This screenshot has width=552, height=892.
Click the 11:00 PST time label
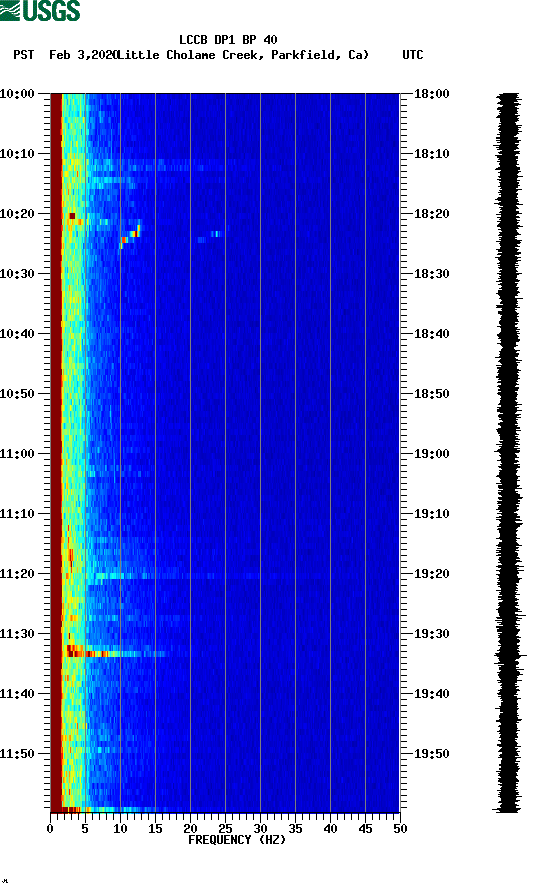17,453
